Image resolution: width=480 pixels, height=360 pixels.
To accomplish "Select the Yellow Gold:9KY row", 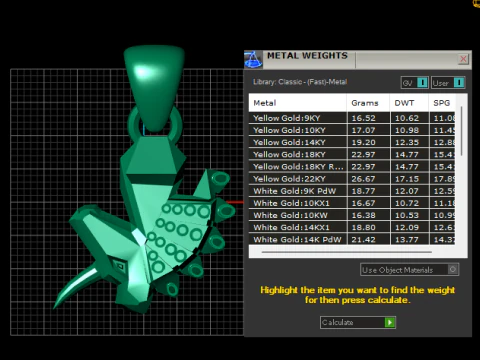I will 352,118.
